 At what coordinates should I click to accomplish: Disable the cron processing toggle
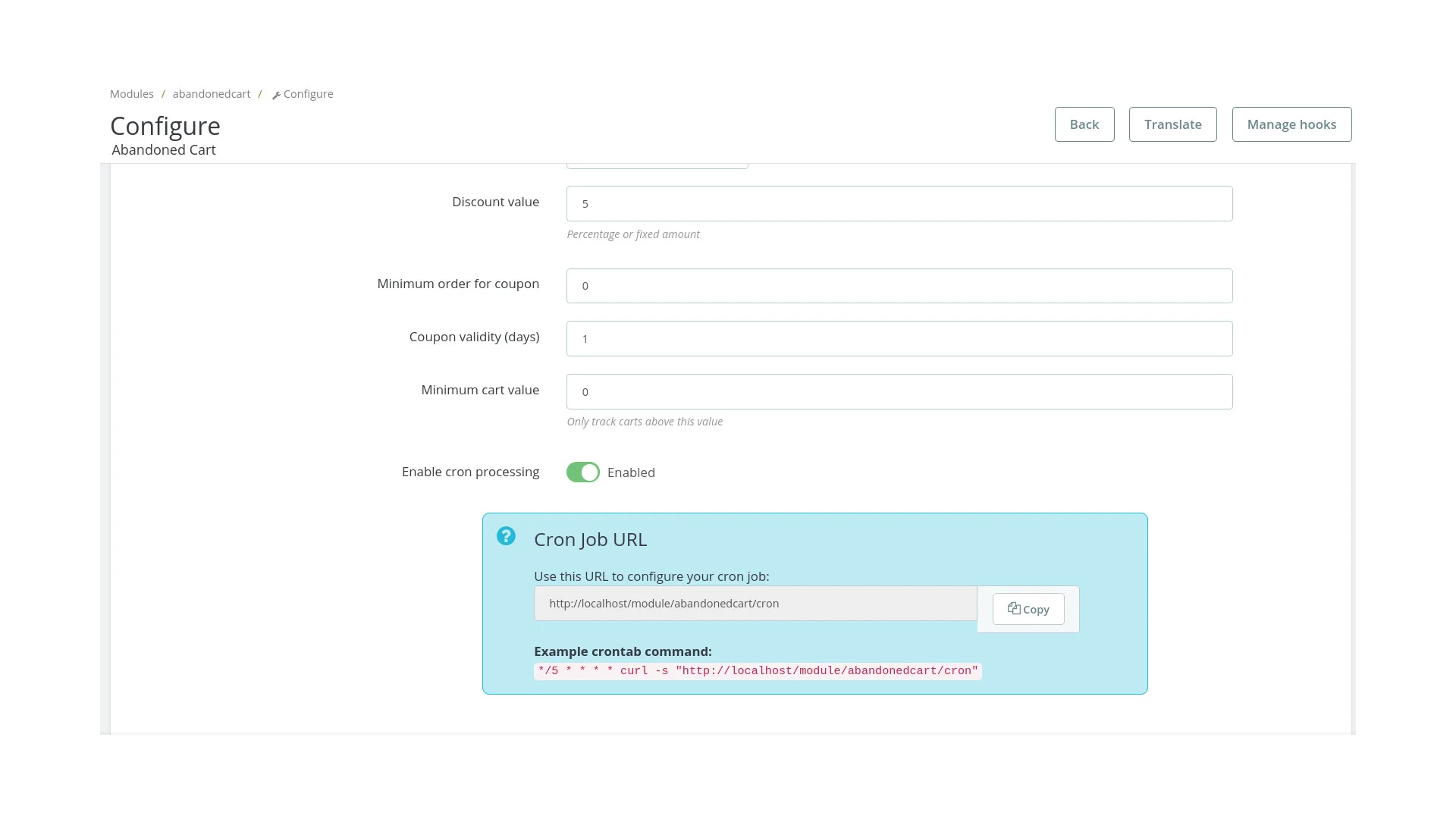(x=582, y=472)
